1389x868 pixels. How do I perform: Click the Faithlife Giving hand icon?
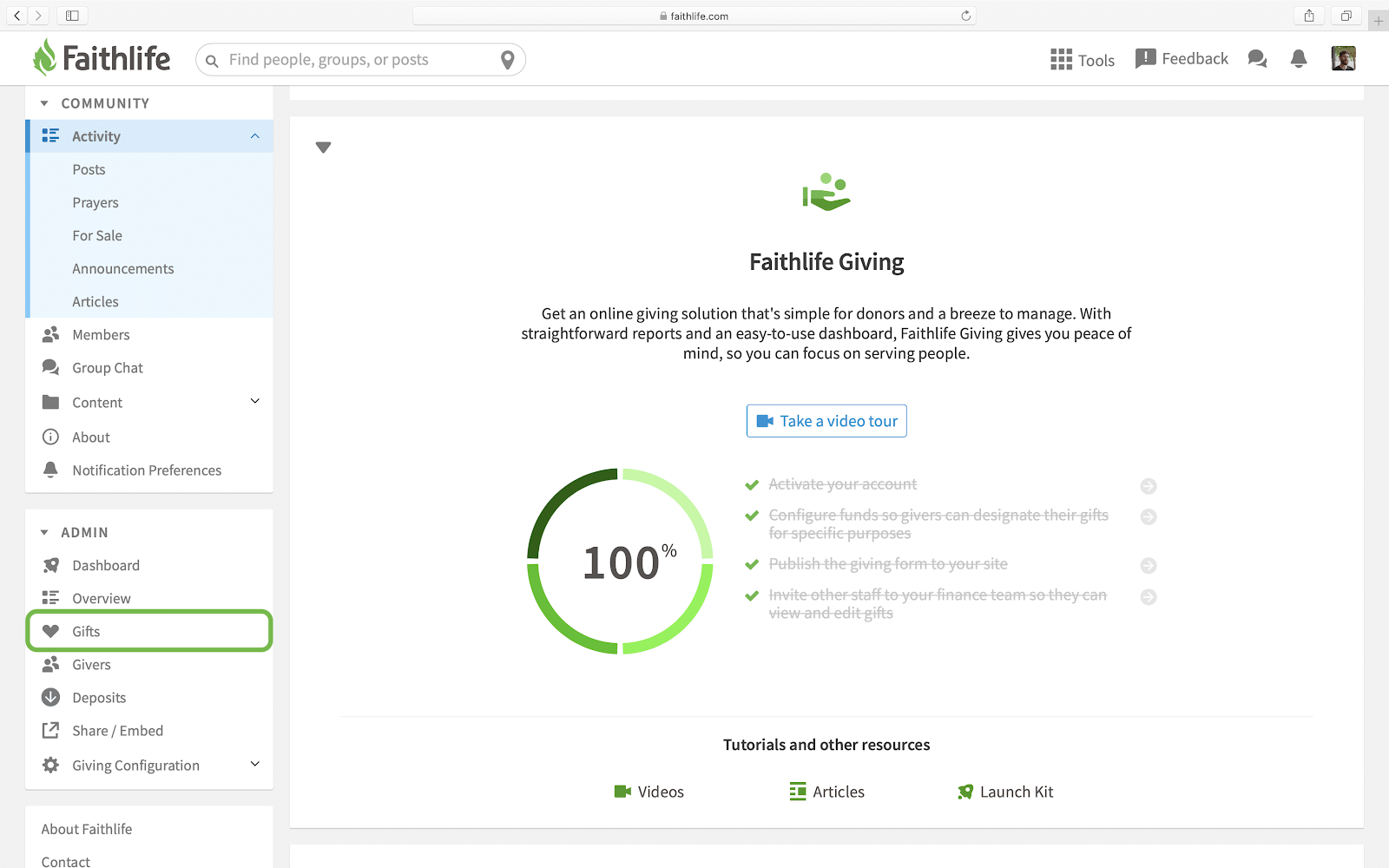[826, 193]
